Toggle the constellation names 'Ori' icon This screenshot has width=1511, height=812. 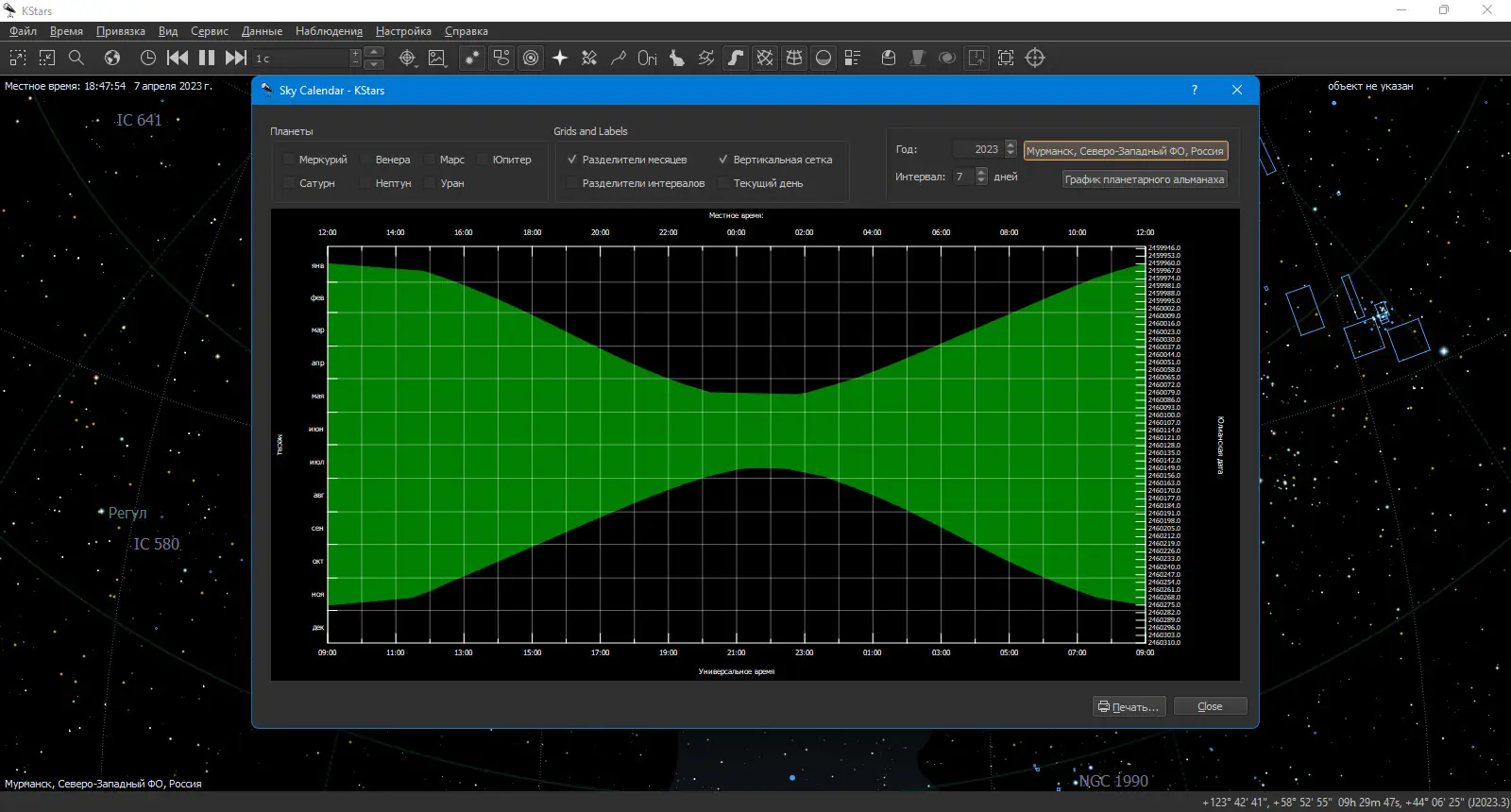[647, 58]
